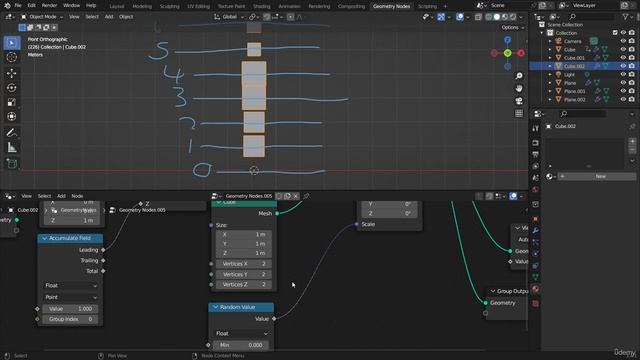640x360 pixels.
Task: Click the pan hand gizmo
Action: click(519, 88)
